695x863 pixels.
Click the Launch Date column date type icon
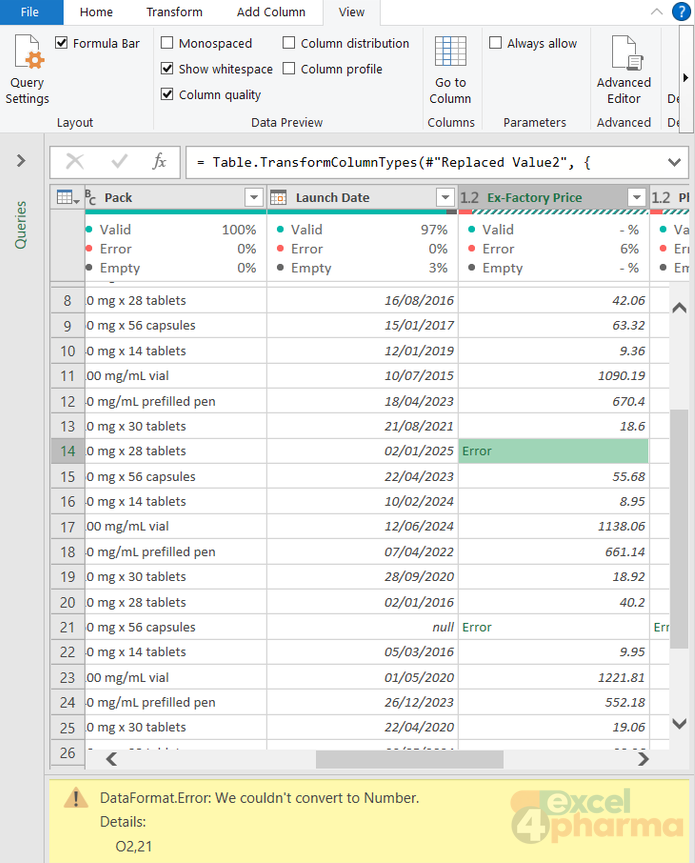click(278, 197)
